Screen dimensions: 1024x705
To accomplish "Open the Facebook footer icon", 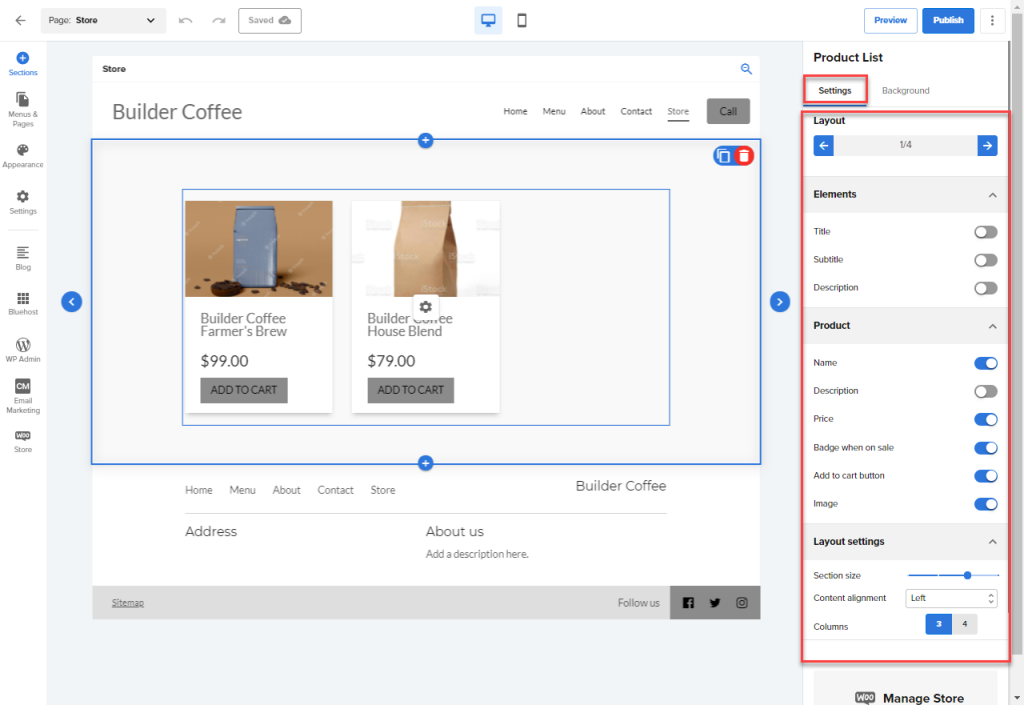I will point(688,603).
